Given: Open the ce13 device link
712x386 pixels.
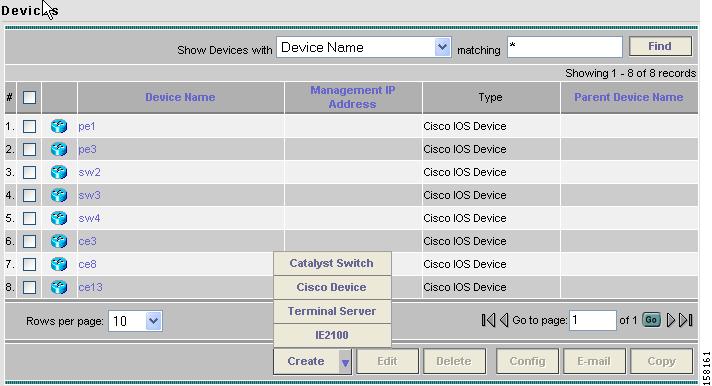Looking at the screenshot, I should click(x=90, y=287).
